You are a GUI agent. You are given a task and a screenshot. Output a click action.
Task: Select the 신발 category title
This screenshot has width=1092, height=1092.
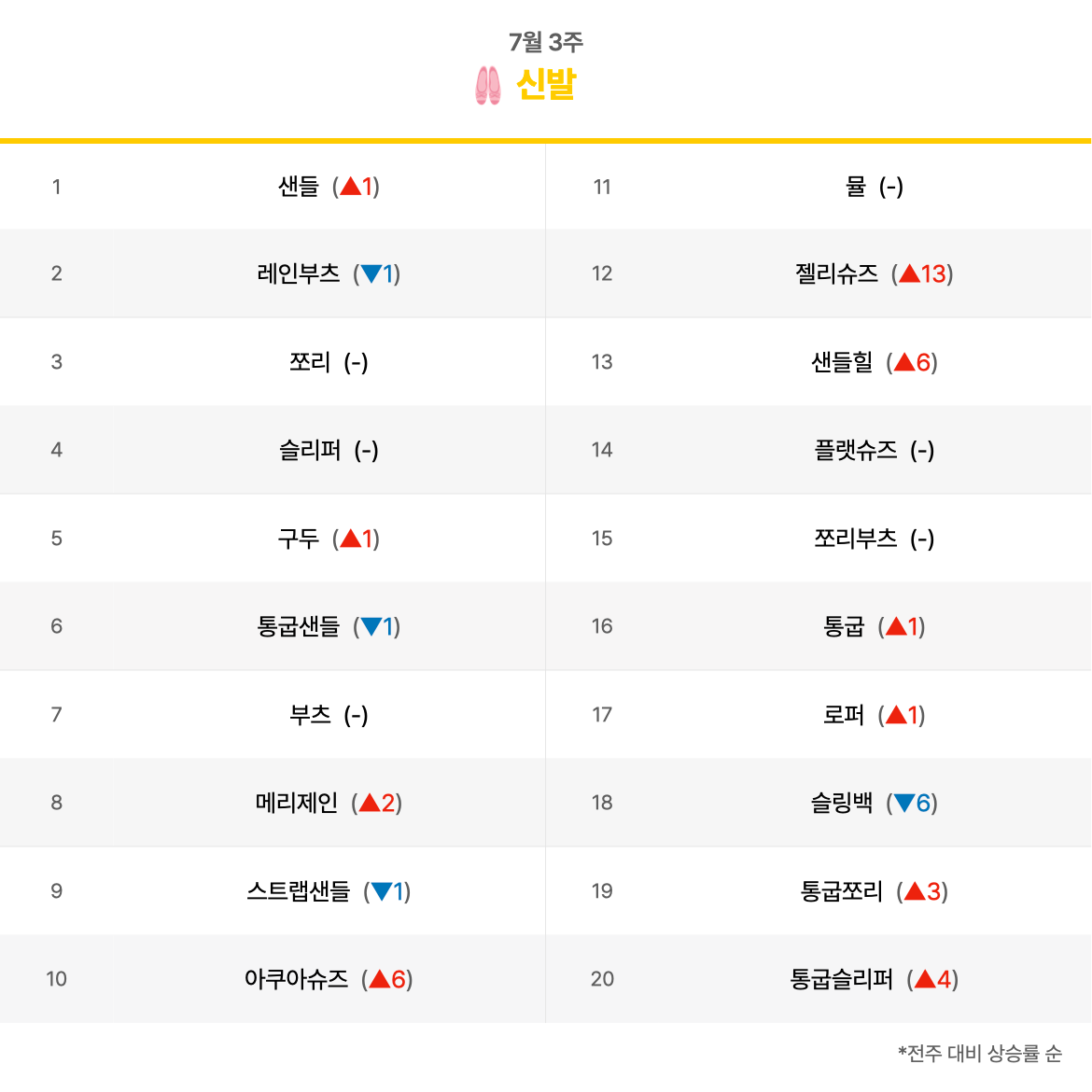(x=546, y=84)
